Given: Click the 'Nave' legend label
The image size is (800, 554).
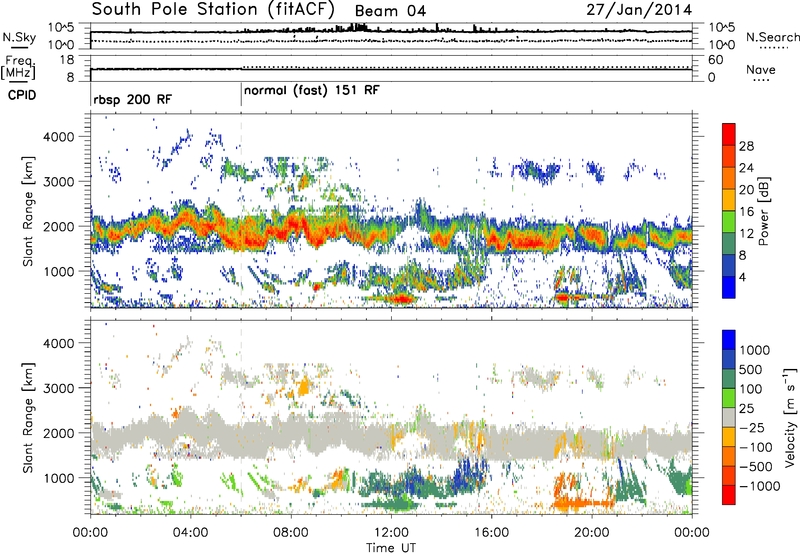Looking at the screenshot, I should pos(761,69).
